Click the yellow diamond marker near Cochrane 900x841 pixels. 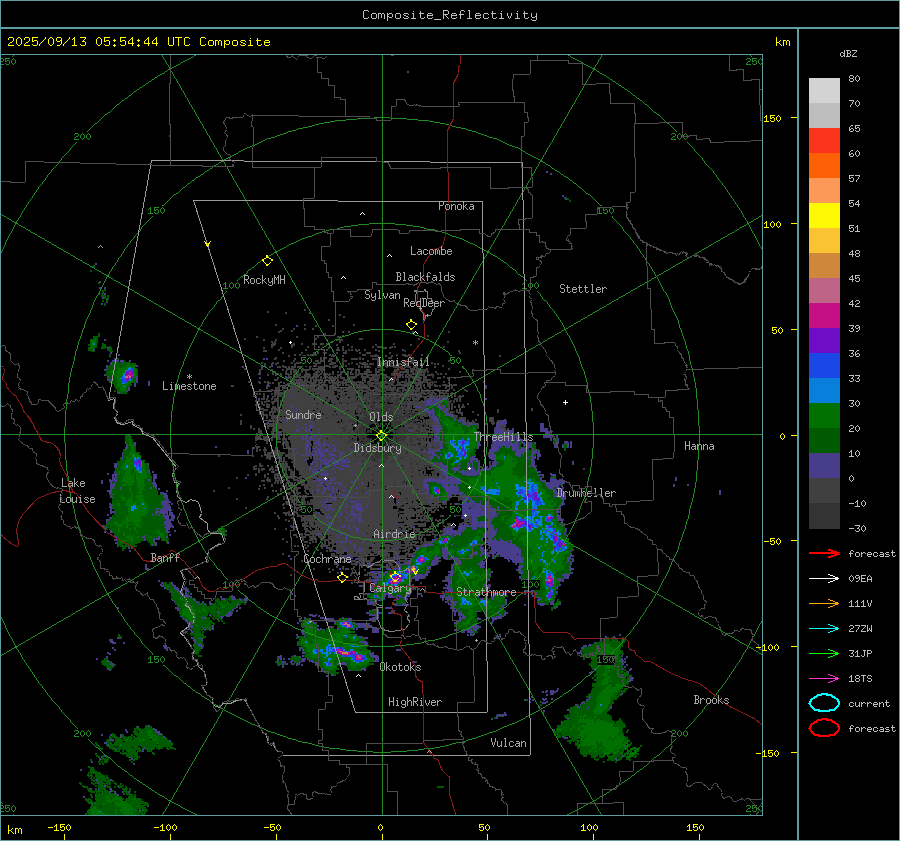[x=343, y=578]
